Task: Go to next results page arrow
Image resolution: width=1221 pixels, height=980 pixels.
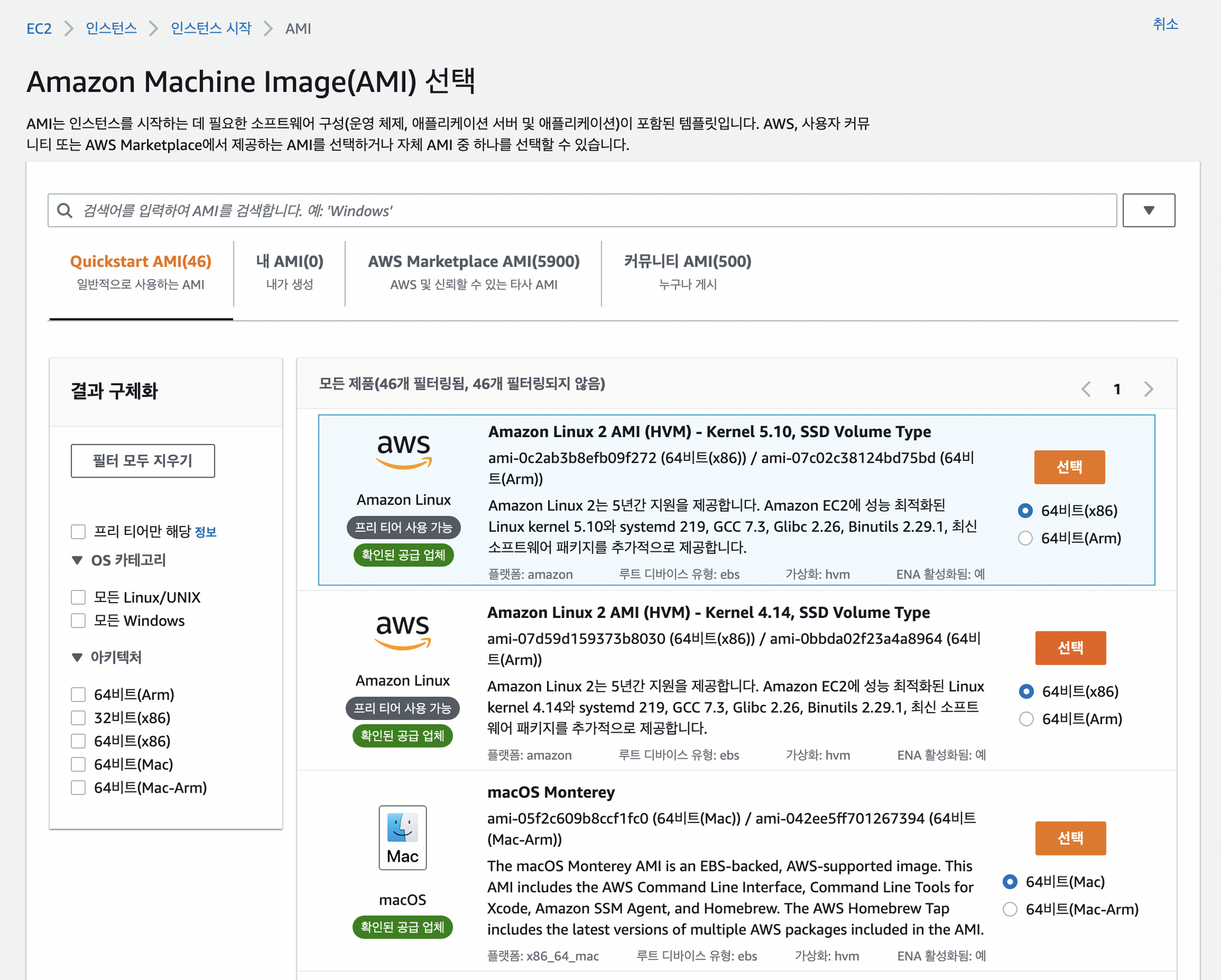Action: pos(1148,389)
